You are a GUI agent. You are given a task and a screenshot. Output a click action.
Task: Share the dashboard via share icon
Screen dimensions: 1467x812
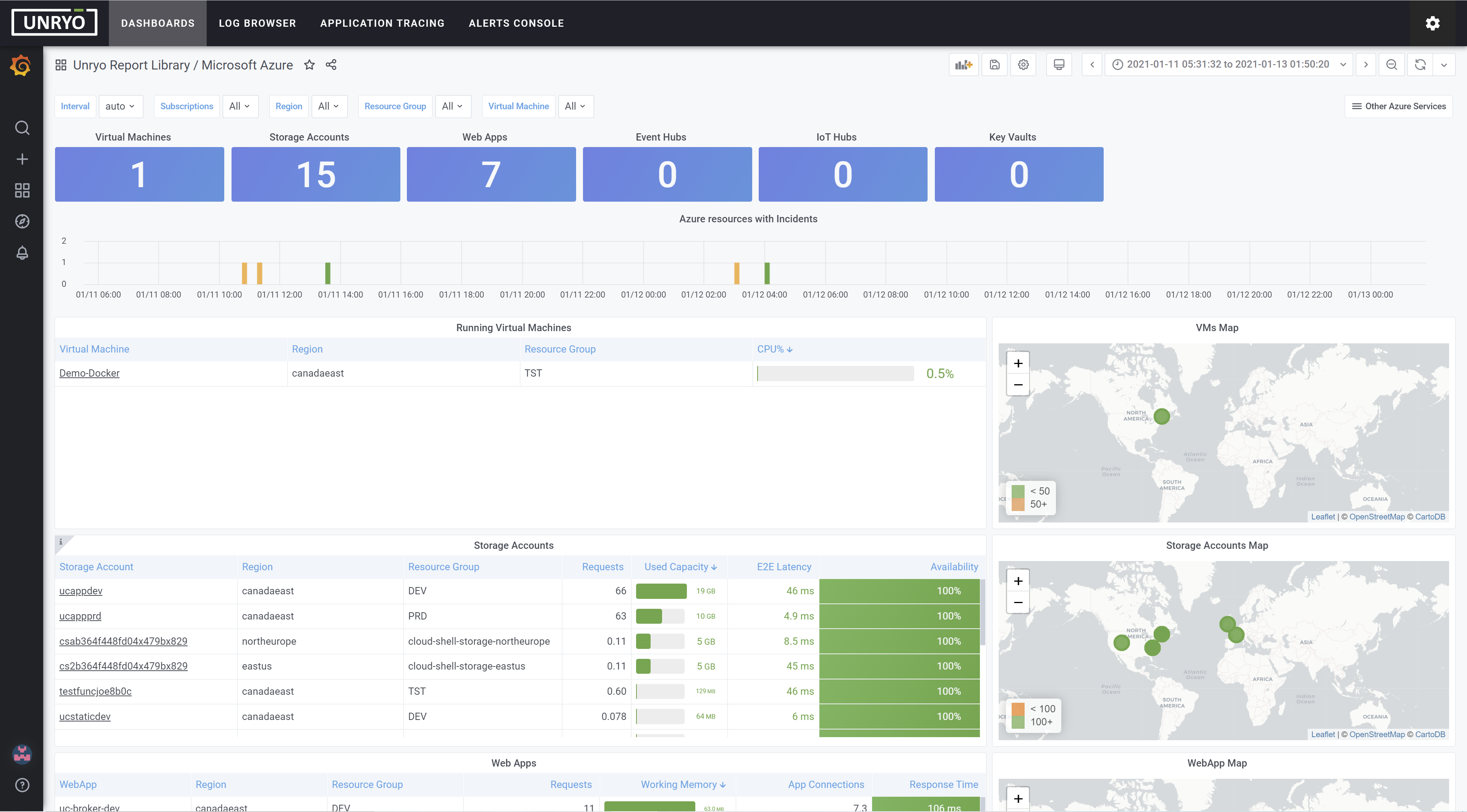coord(331,65)
